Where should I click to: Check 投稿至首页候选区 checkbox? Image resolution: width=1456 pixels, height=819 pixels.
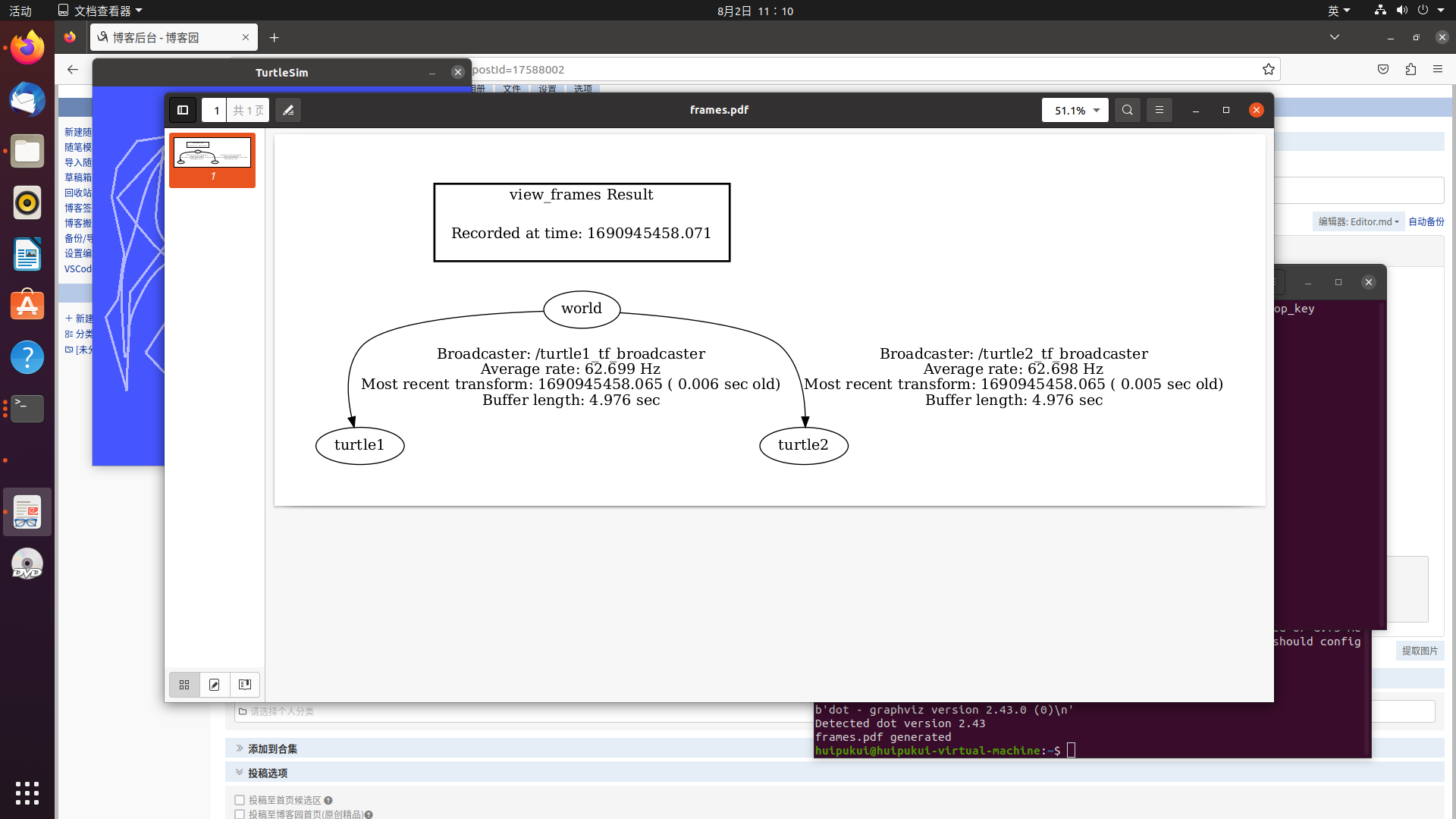240,800
